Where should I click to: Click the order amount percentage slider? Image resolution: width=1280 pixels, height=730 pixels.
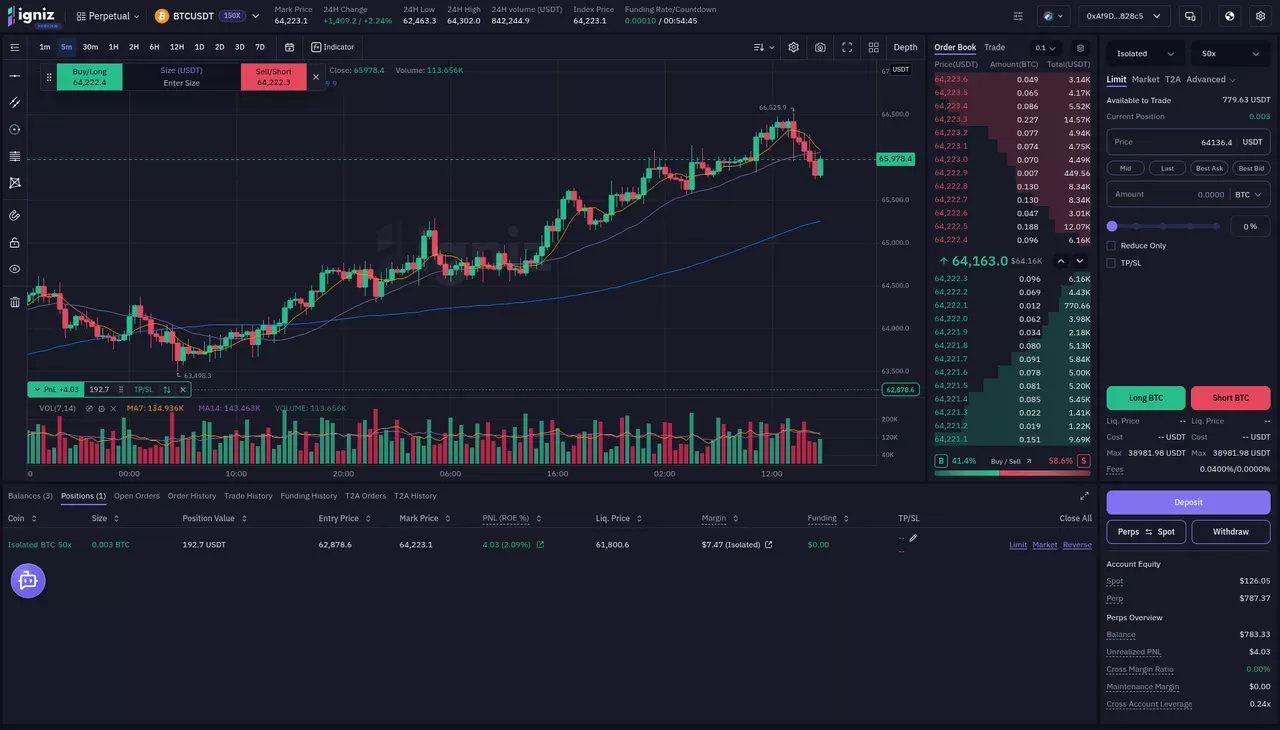[x=1165, y=226]
